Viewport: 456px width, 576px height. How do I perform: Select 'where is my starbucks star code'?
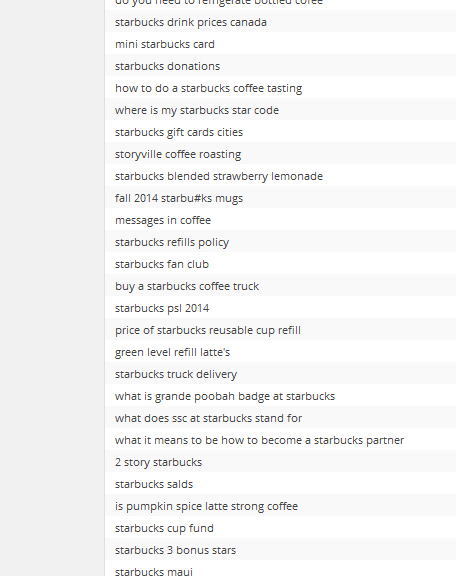click(197, 111)
